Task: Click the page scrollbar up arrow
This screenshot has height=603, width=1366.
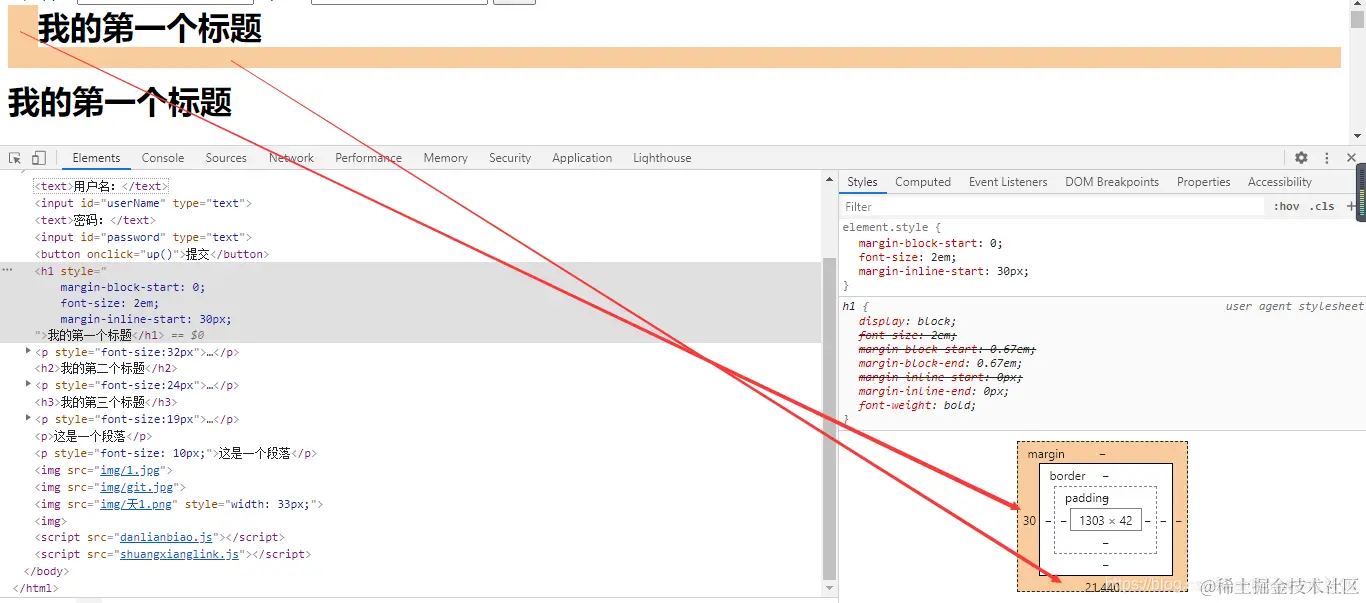Action: click(1357, 6)
